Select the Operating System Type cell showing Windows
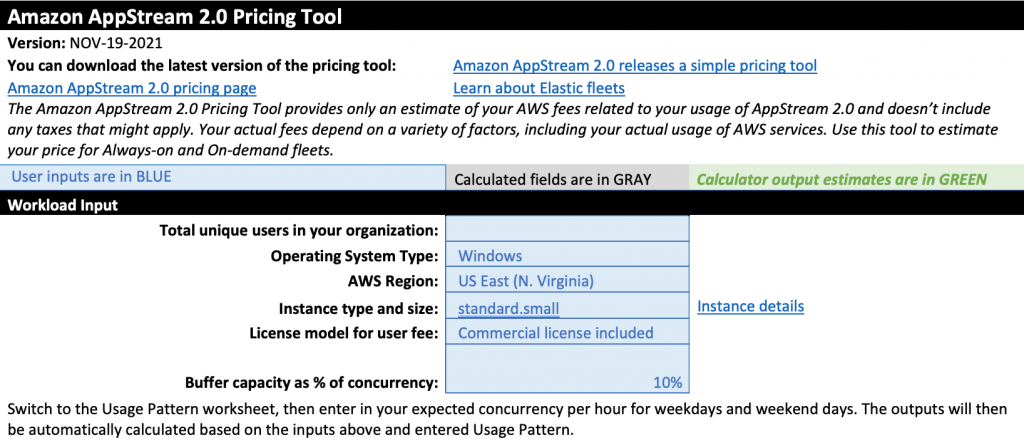 567,254
